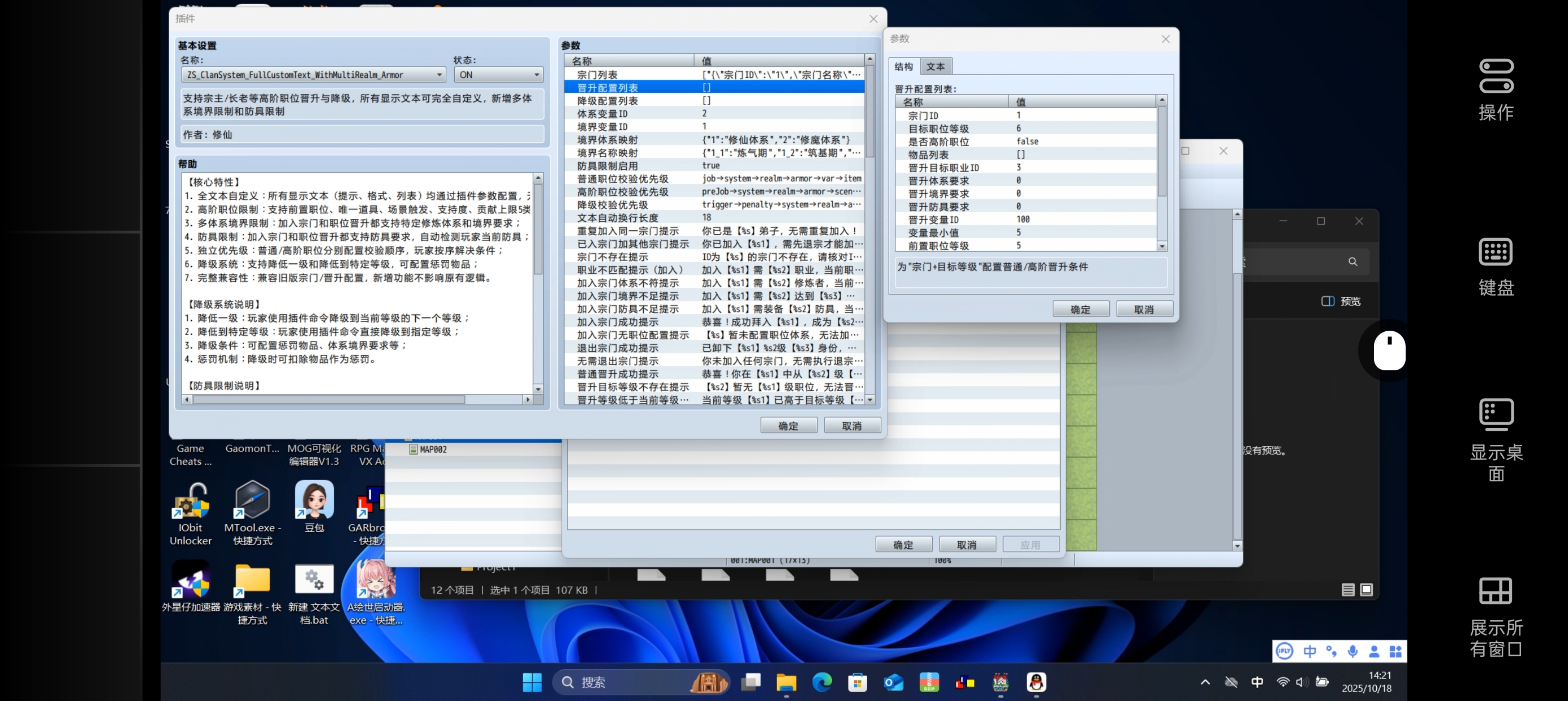The height and width of the screenshot is (701, 1568).
Task: Open 外星仔加速器 desktop icon
Action: click(x=191, y=587)
